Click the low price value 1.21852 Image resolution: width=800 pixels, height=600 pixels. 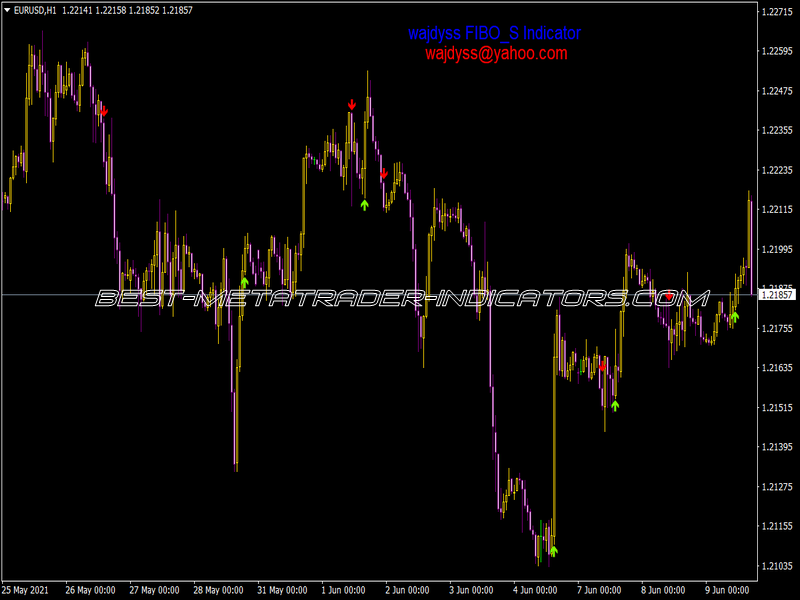pyautogui.click(x=144, y=10)
